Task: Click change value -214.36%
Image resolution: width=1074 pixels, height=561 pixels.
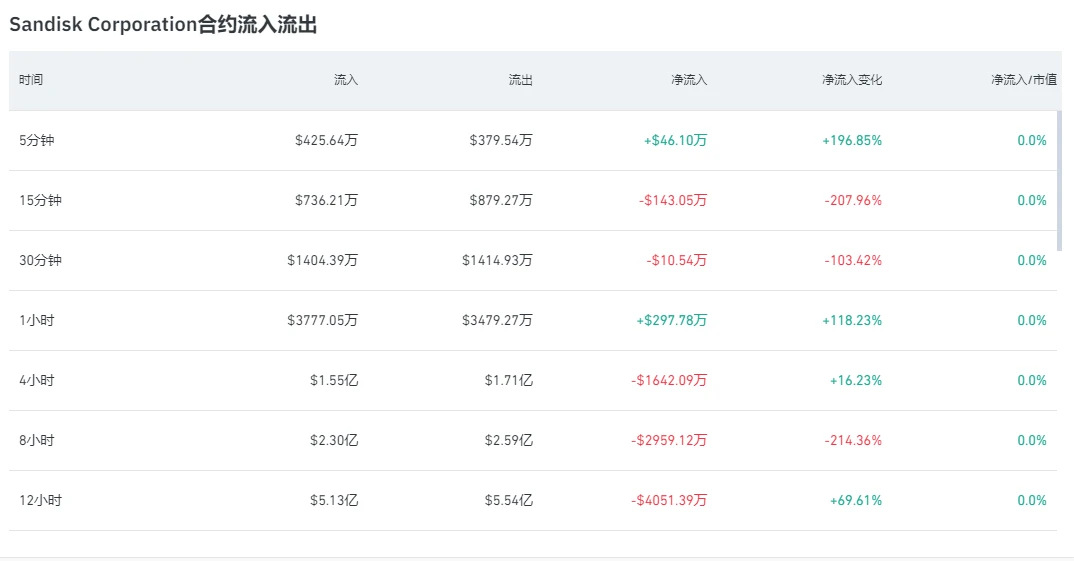Action: click(853, 440)
